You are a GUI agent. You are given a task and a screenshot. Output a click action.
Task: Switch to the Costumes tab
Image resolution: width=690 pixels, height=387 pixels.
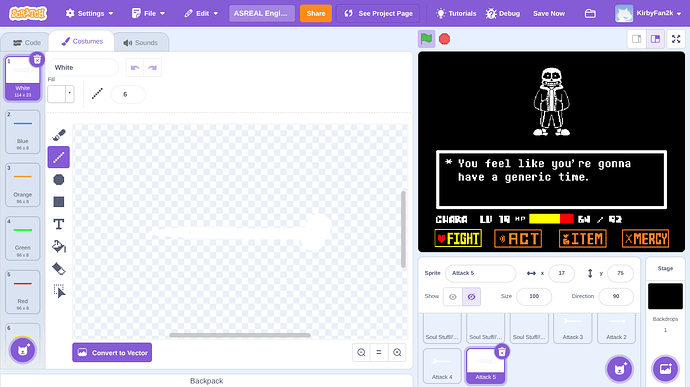(82, 41)
